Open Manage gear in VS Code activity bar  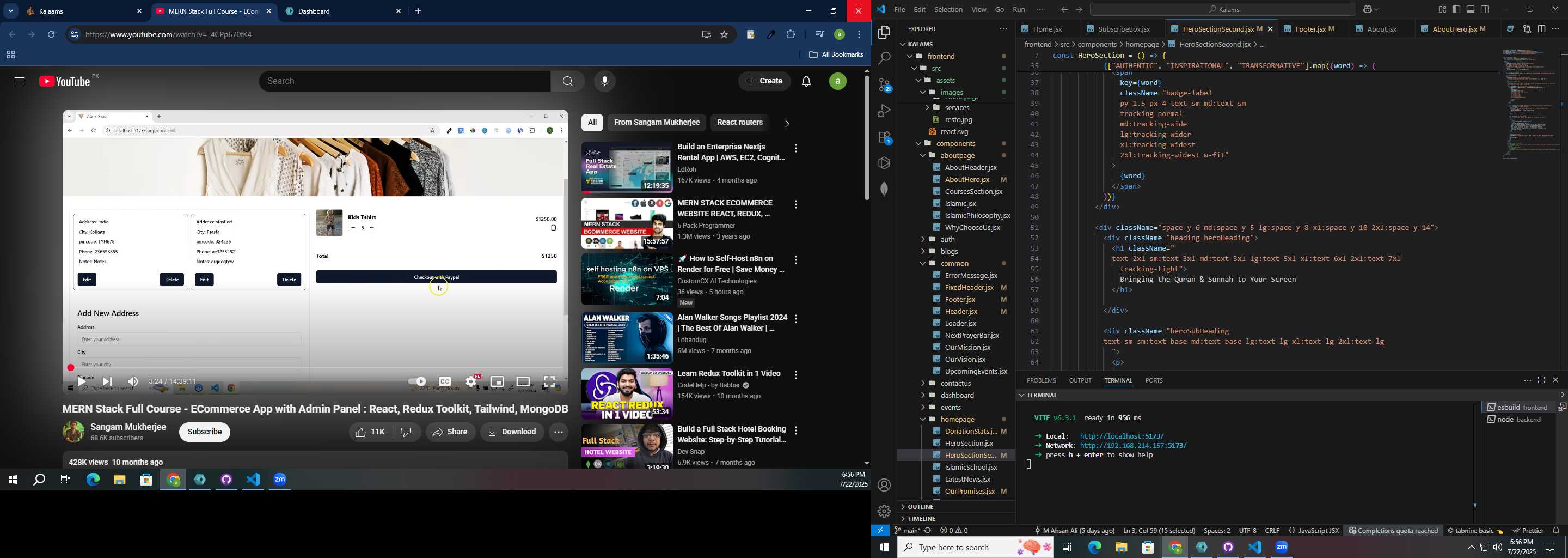click(x=884, y=511)
